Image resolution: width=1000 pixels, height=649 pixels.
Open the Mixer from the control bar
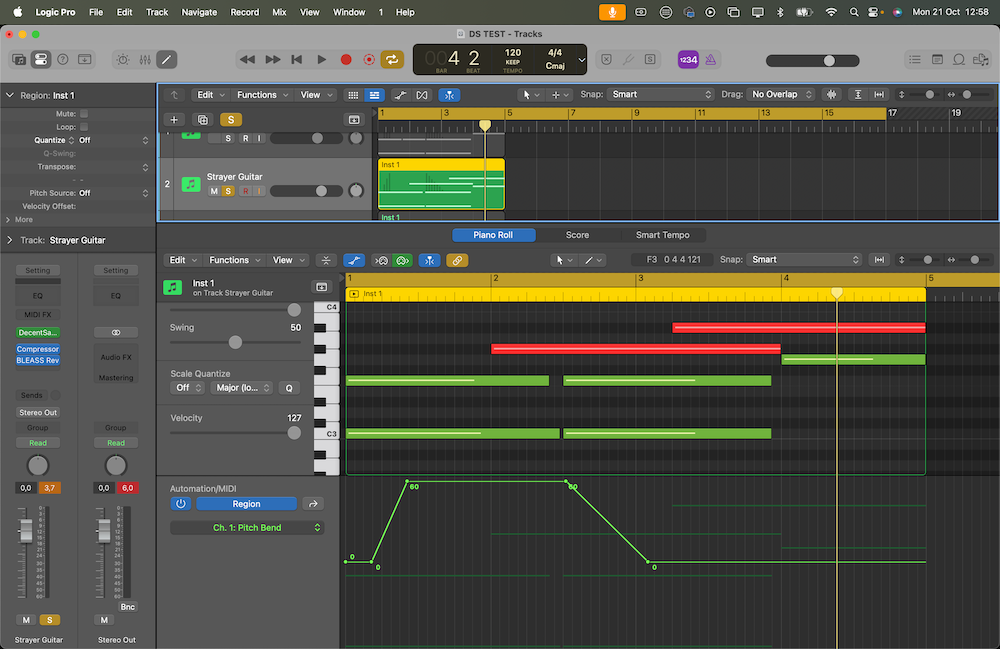click(x=145, y=59)
